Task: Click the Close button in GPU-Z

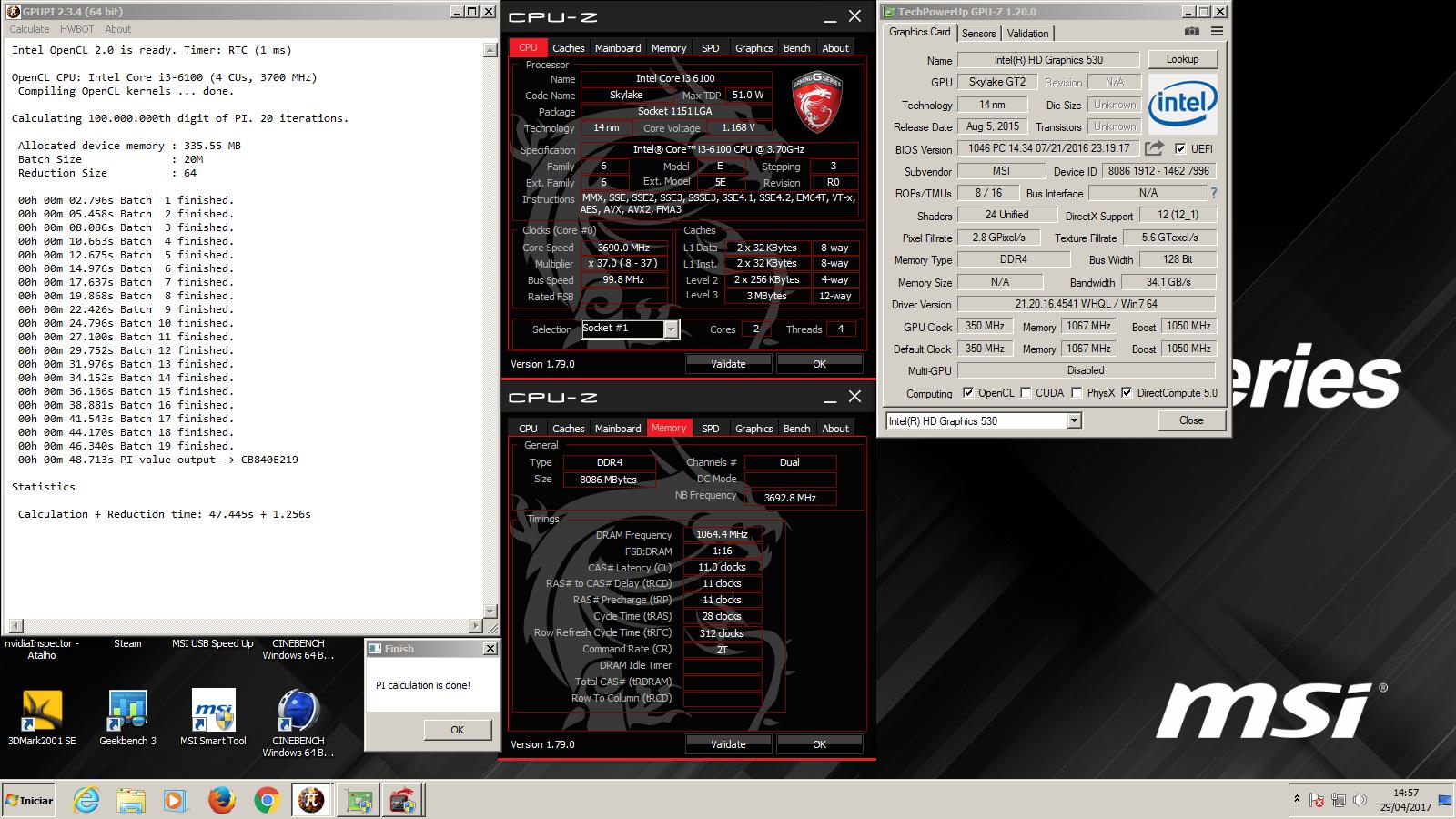Action: (x=1191, y=420)
